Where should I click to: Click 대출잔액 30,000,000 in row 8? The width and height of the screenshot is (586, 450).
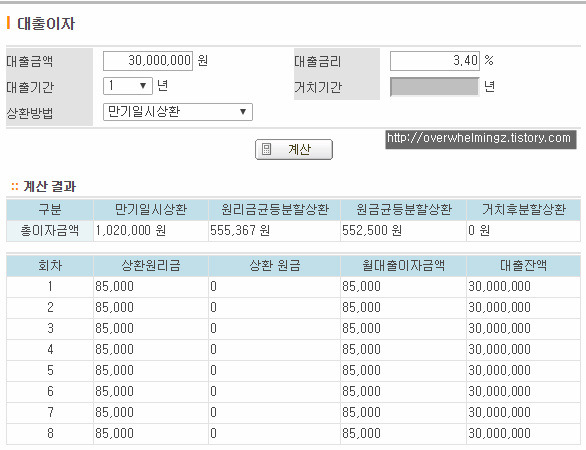click(x=499, y=434)
